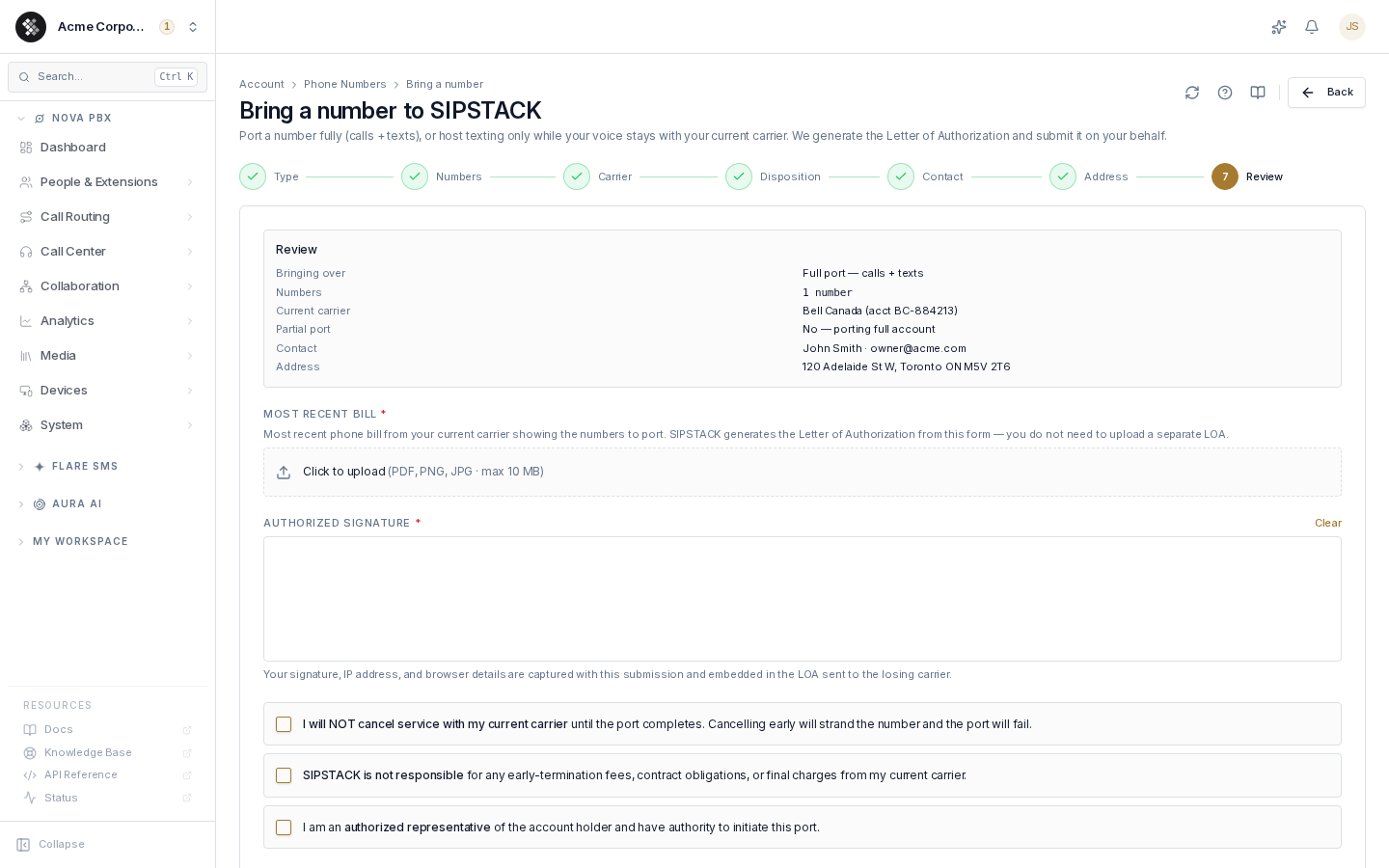Open the JS user avatar menu
This screenshot has height=868, width=1389.
coord(1352,27)
